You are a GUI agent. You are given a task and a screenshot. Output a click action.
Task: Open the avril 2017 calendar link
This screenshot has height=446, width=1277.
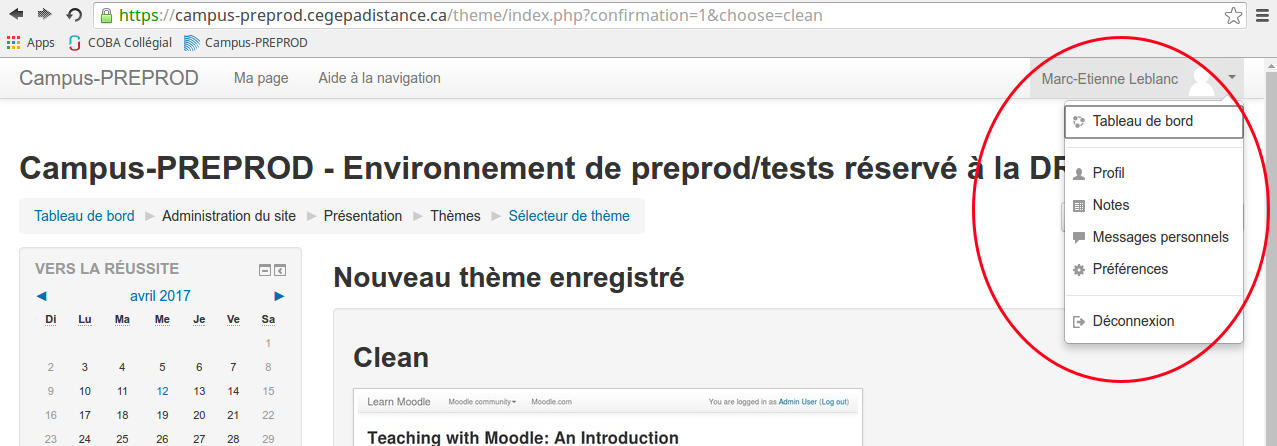[160, 296]
